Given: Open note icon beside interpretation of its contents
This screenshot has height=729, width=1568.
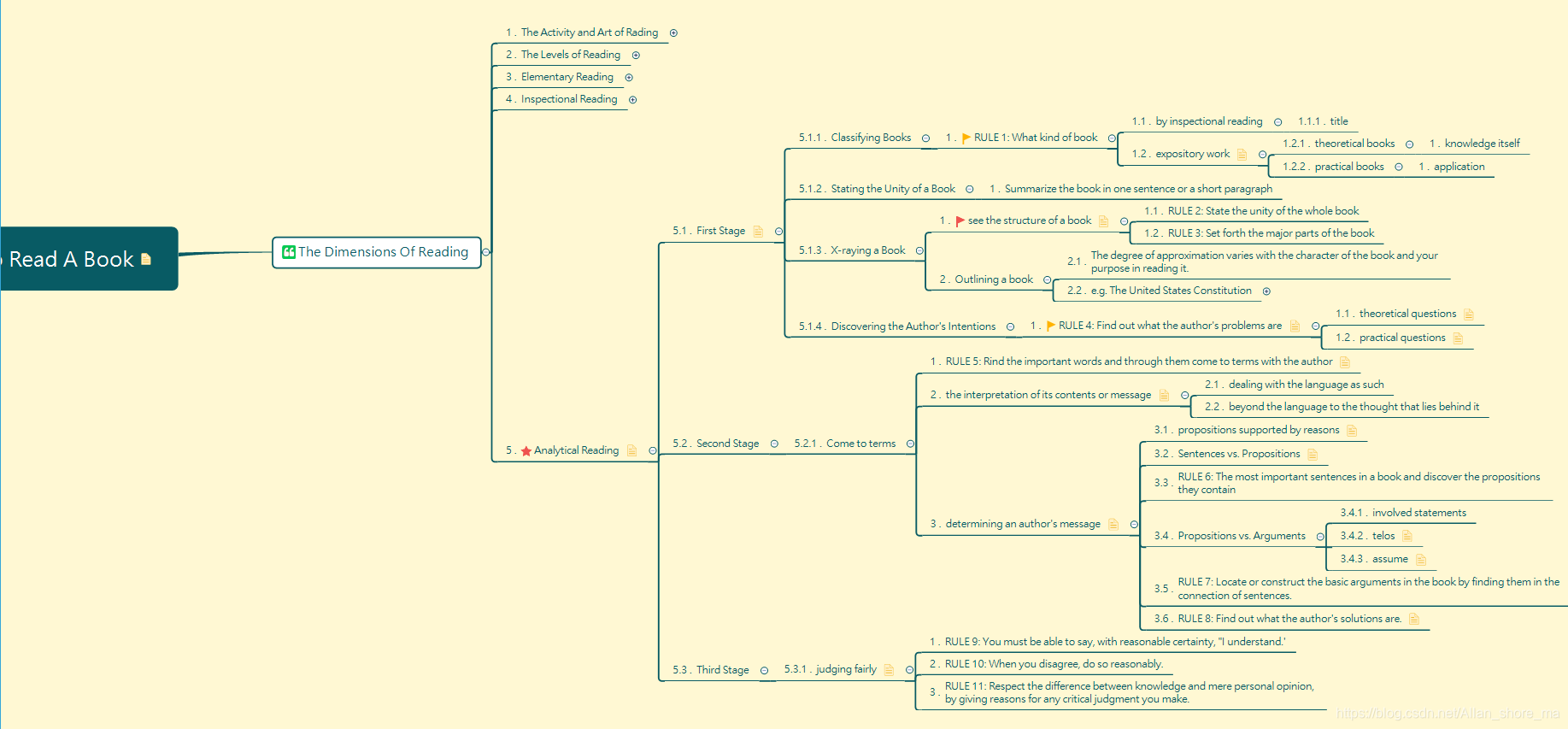Looking at the screenshot, I should click(x=1164, y=395).
